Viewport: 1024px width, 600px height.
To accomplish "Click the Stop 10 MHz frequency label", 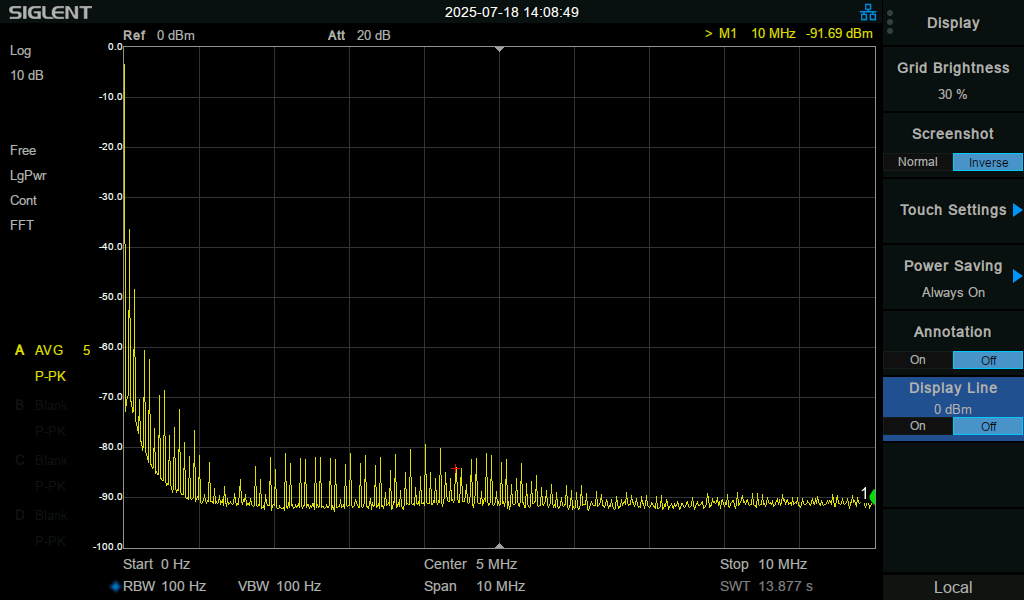I will [763, 564].
